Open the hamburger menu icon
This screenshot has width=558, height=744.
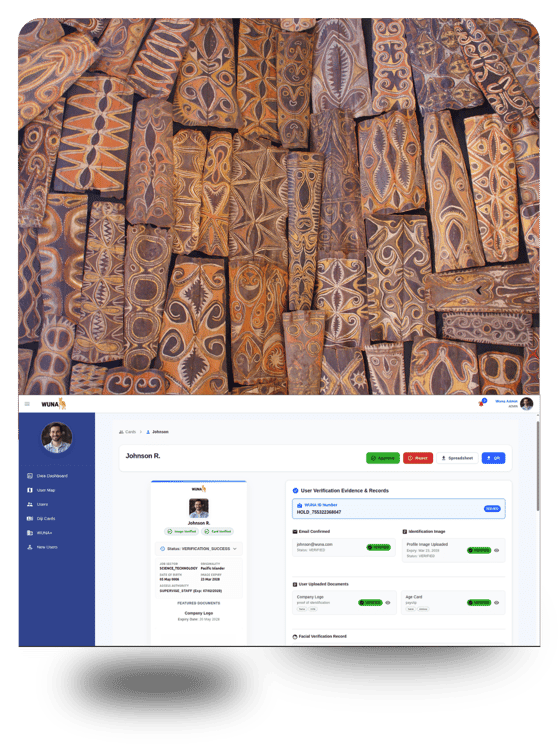click(x=27, y=404)
